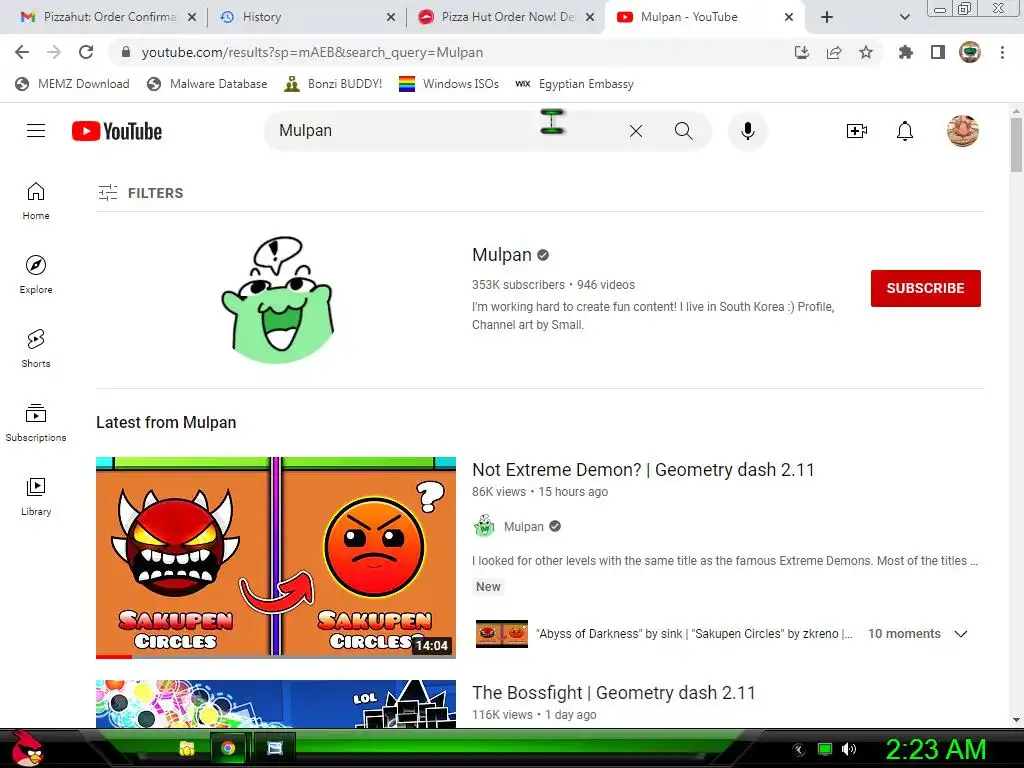This screenshot has height=768, width=1024.
Task: Show hidden tray icons arrow
Action: 798,750
